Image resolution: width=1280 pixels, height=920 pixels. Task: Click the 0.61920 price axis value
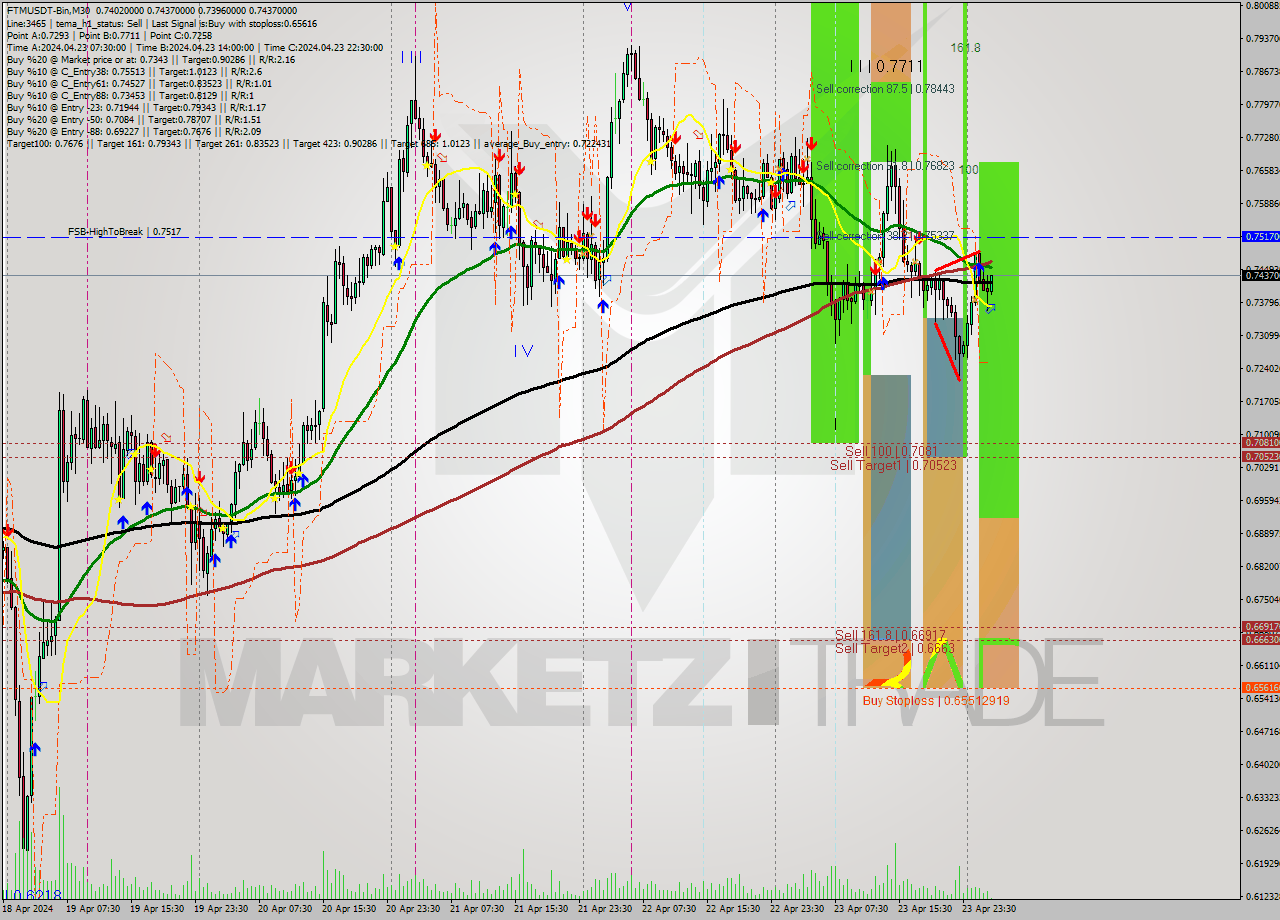tap(1262, 864)
